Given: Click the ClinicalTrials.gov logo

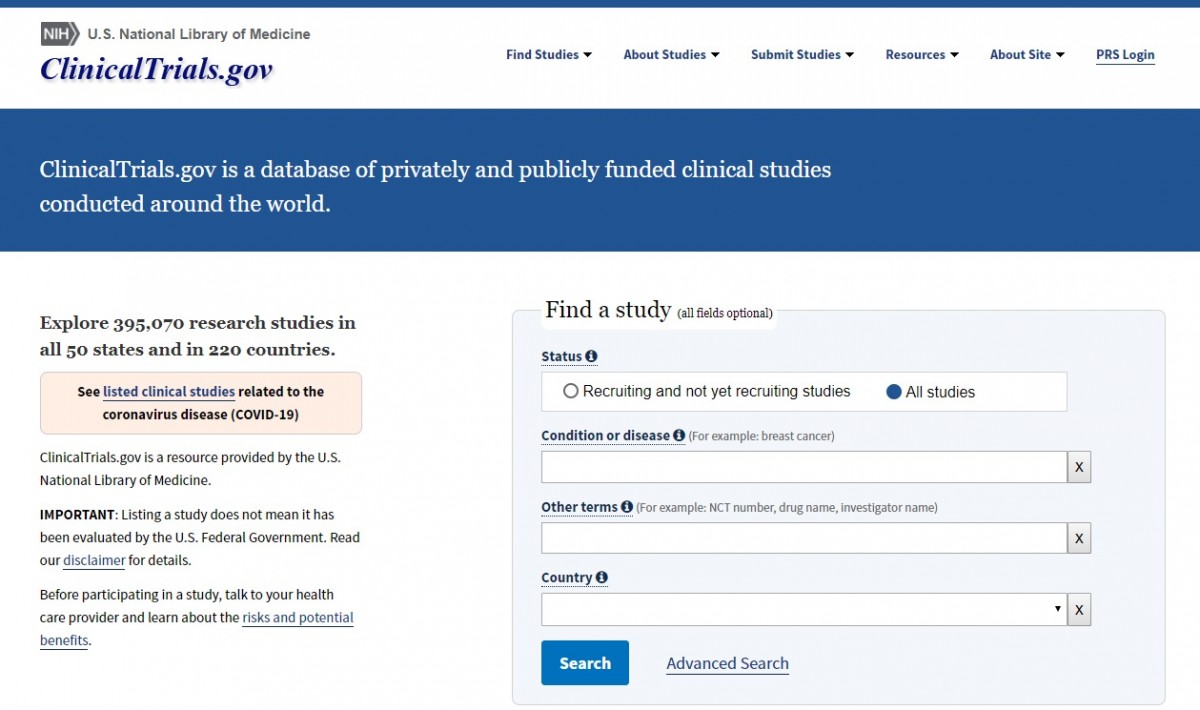Looking at the screenshot, I should [157, 69].
